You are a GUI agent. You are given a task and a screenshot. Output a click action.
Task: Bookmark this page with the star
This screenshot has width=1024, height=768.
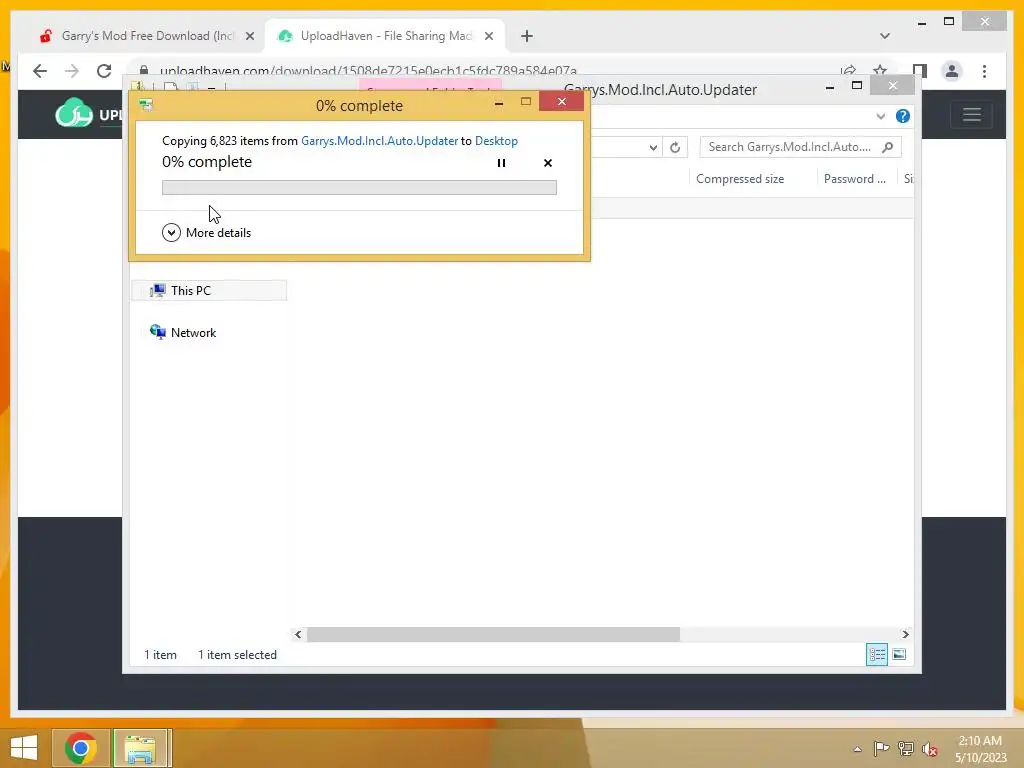point(880,71)
